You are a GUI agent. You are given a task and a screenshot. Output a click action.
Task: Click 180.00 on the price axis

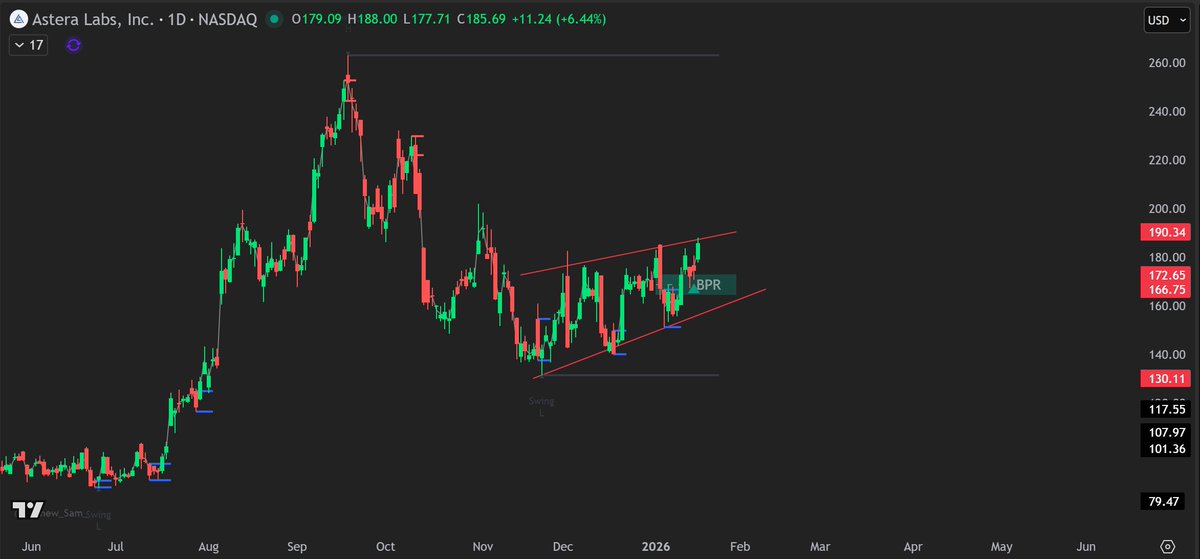click(x=1166, y=257)
